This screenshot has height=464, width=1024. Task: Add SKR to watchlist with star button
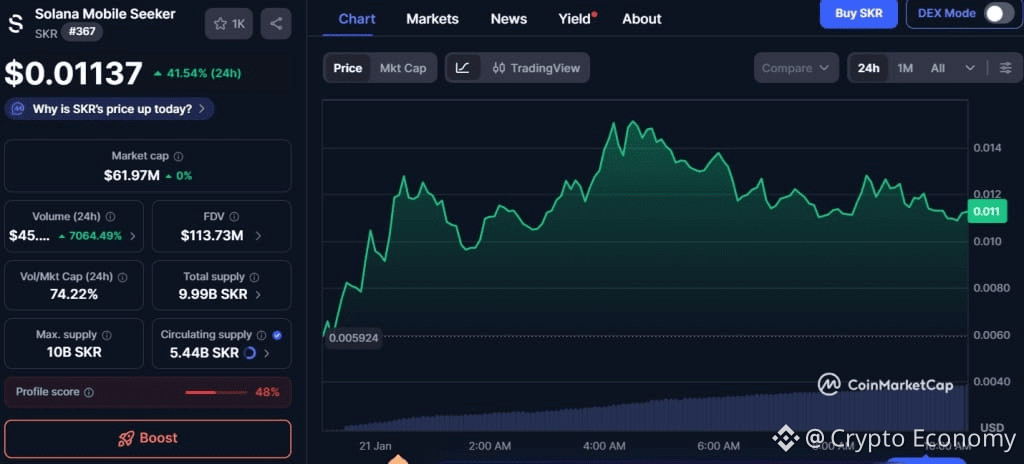pyautogui.click(x=229, y=24)
